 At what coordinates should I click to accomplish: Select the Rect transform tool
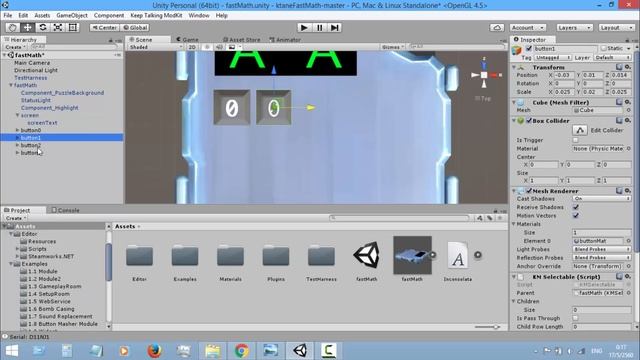pos(73,27)
